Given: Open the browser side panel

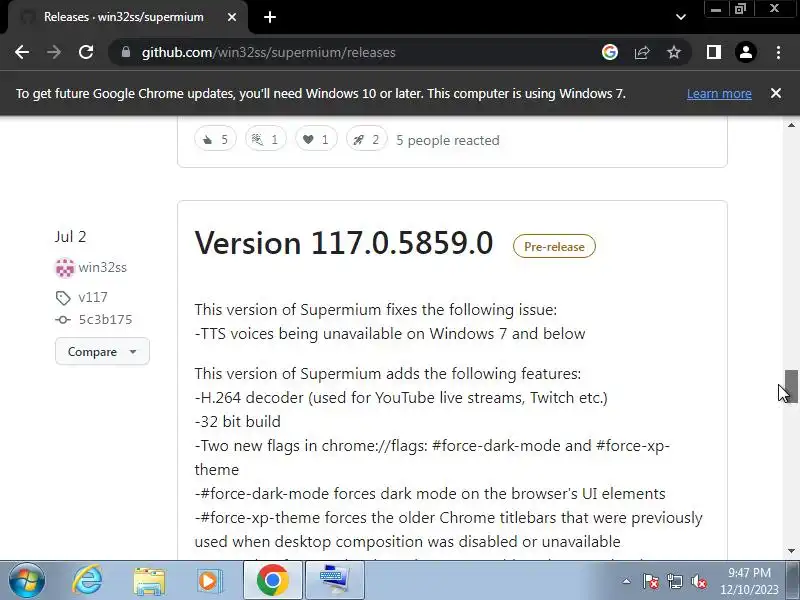Looking at the screenshot, I should point(714,52).
